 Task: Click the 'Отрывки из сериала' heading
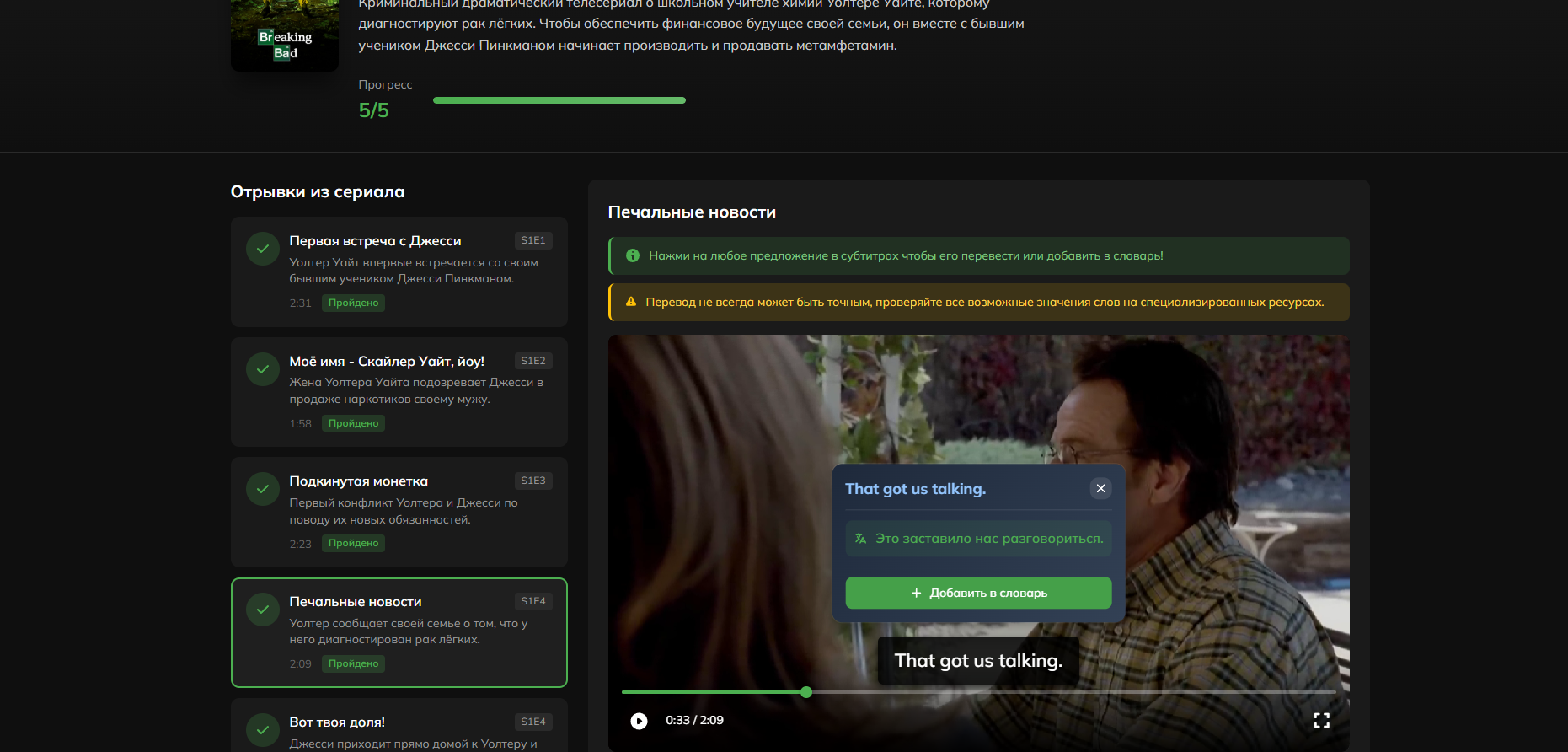(x=318, y=192)
